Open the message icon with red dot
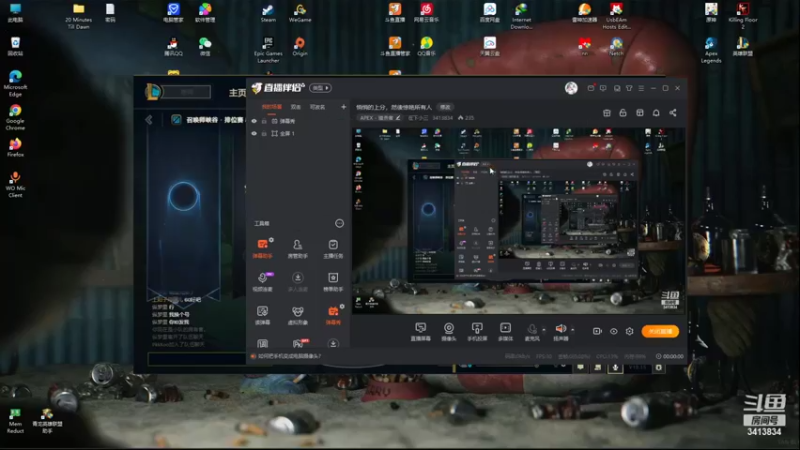Image resolution: width=800 pixels, height=450 pixels. (x=591, y=88)
